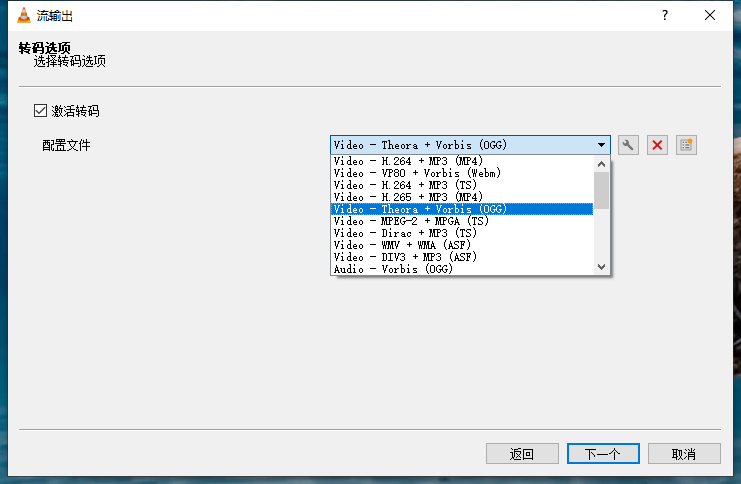Select Video - MPEG-2 + MPGA (TS)
The width and height of the screenshot is (741, 484).
pyautogui.click(x=462, y=221)
